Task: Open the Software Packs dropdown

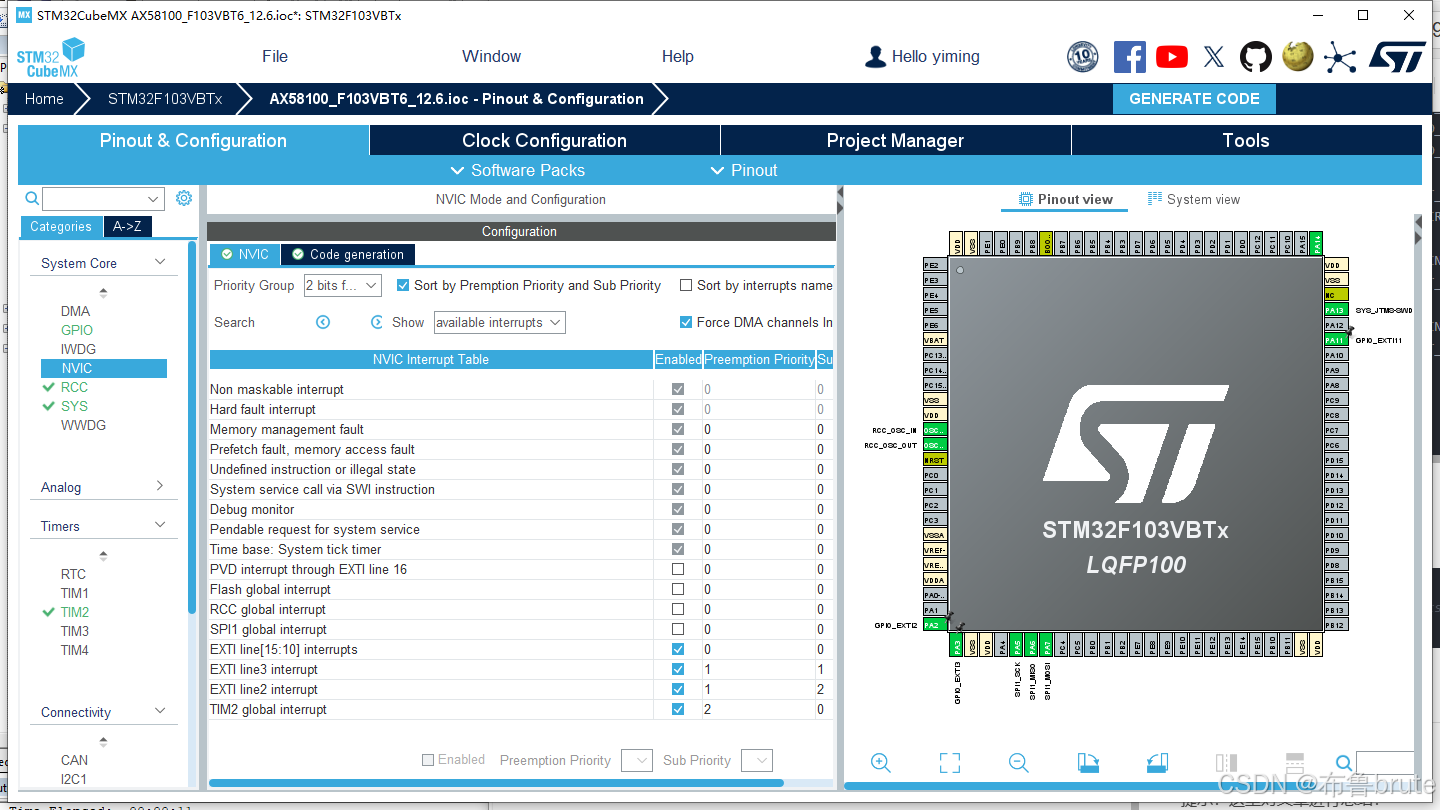Action: pos(518,170)
